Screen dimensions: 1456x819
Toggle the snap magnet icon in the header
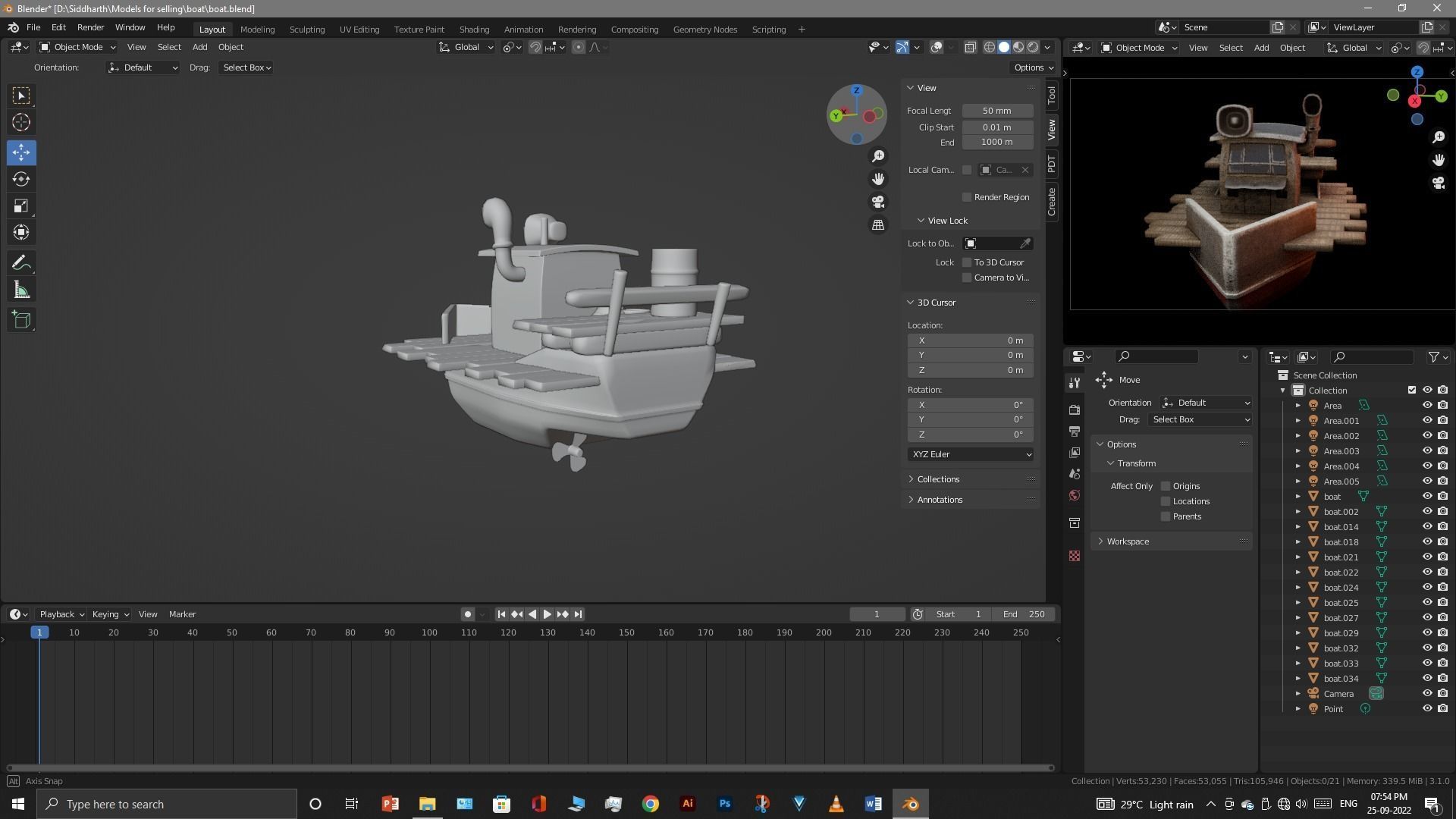535,47
